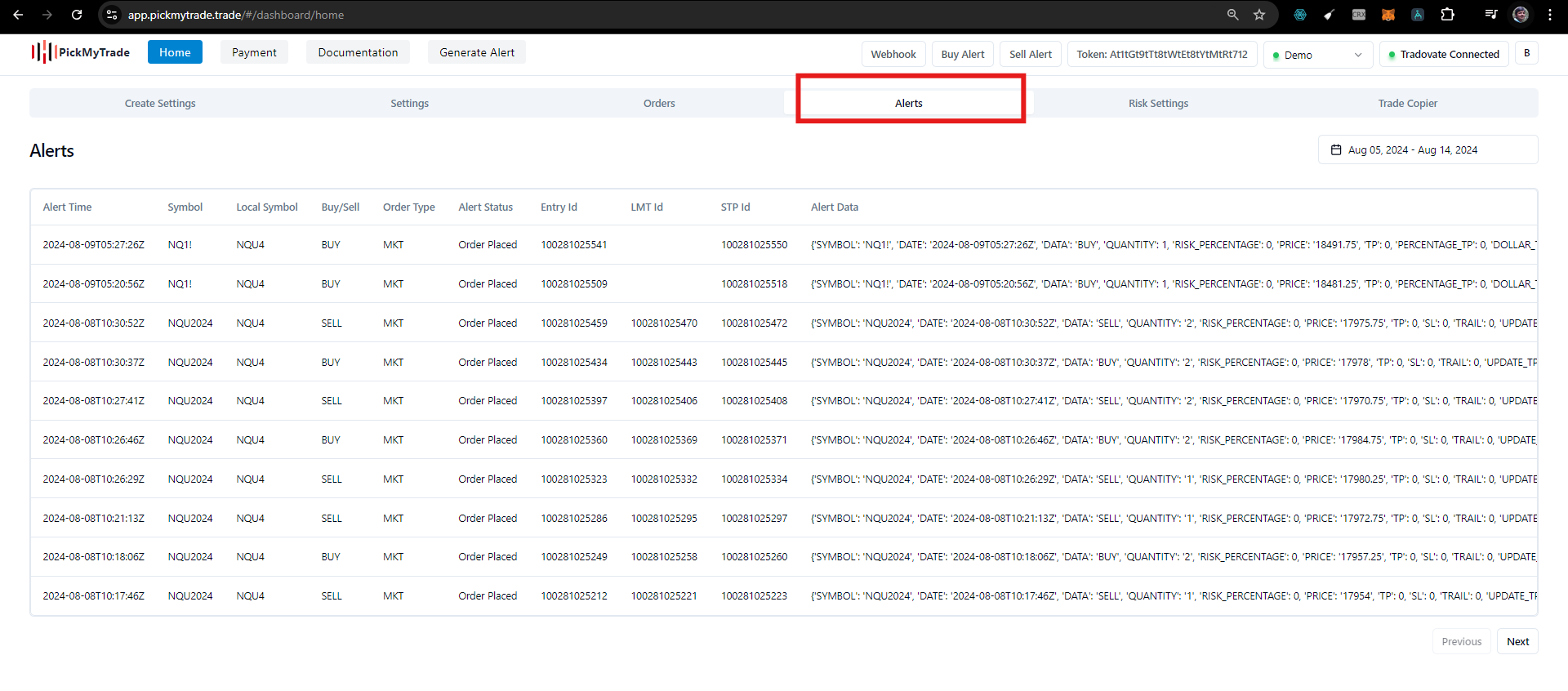Switch to the Create Settings tab
The height and width of the screenshot is (691, 1568).
(160, 103)
